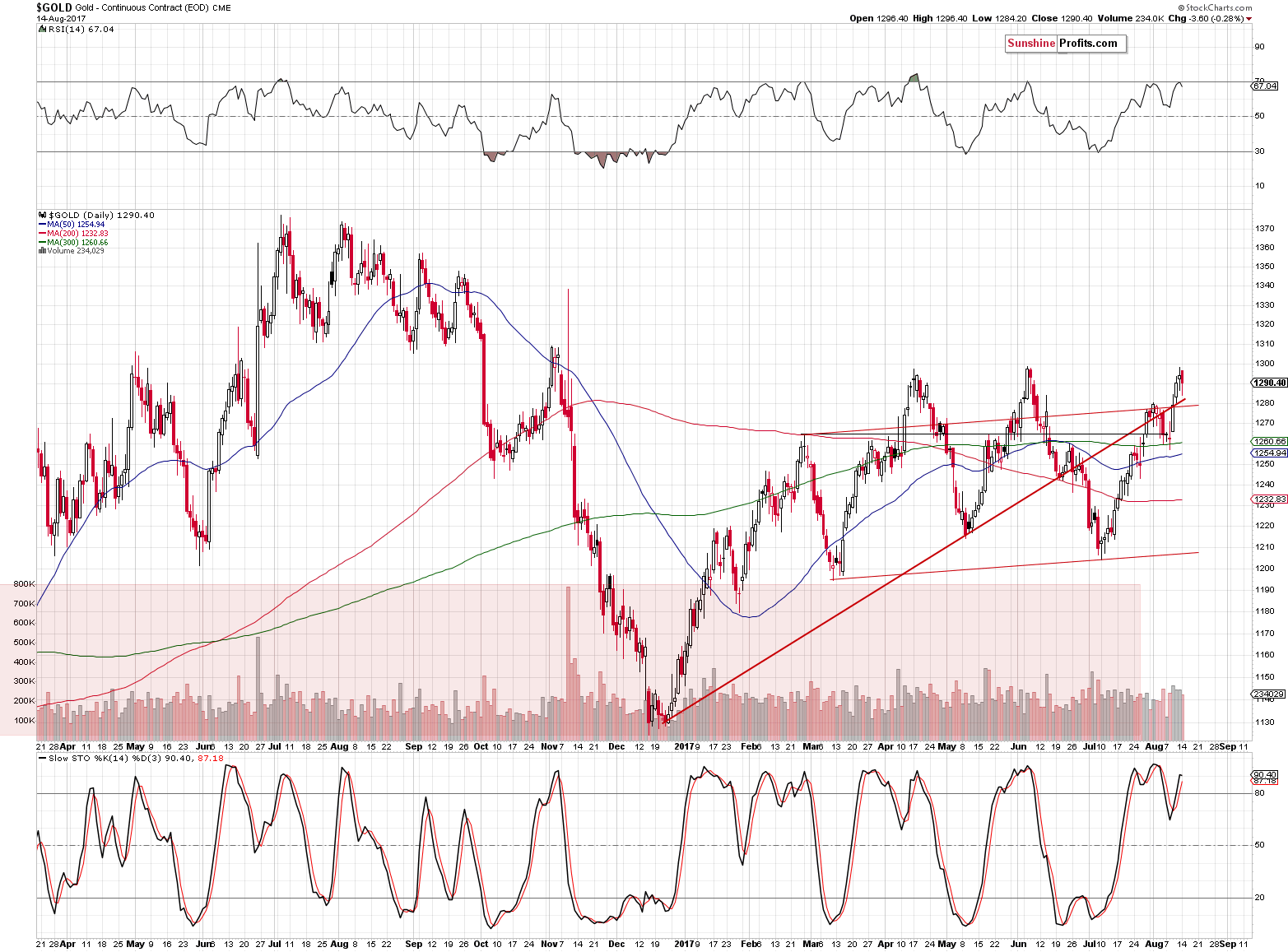Click the 90.40 stochastic tag on right axis
The height and width of the screenshot is (952, 1288).
tap(1266, 774)
